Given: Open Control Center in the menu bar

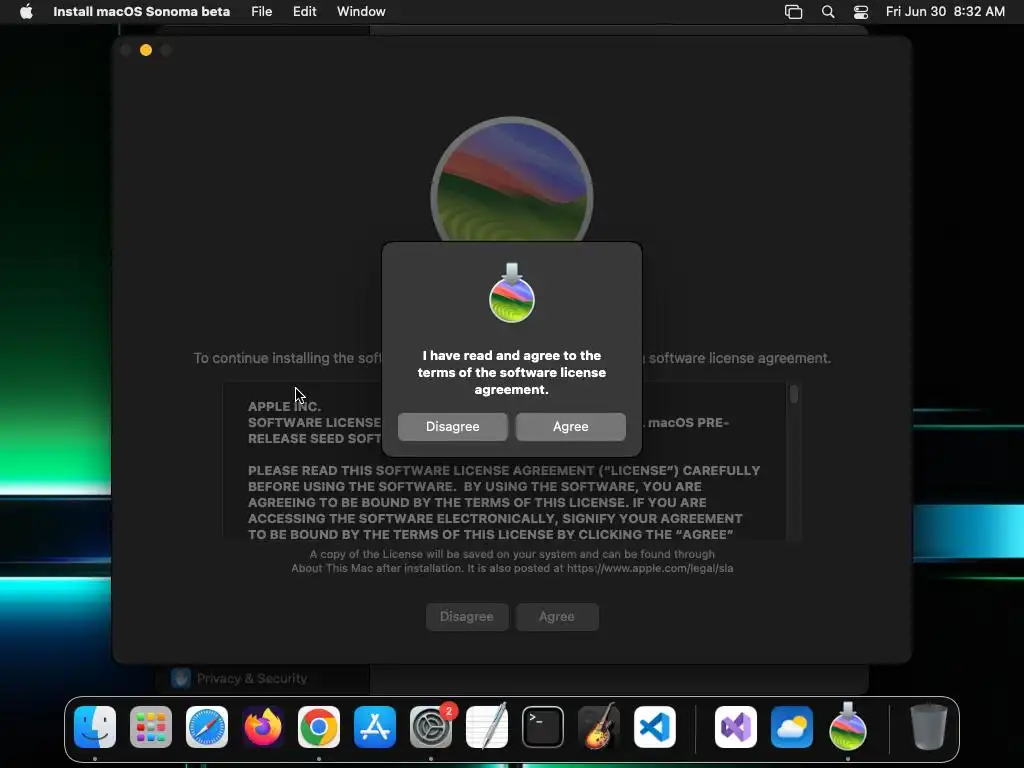Looking at the screenshot, I should coord(861,12).
